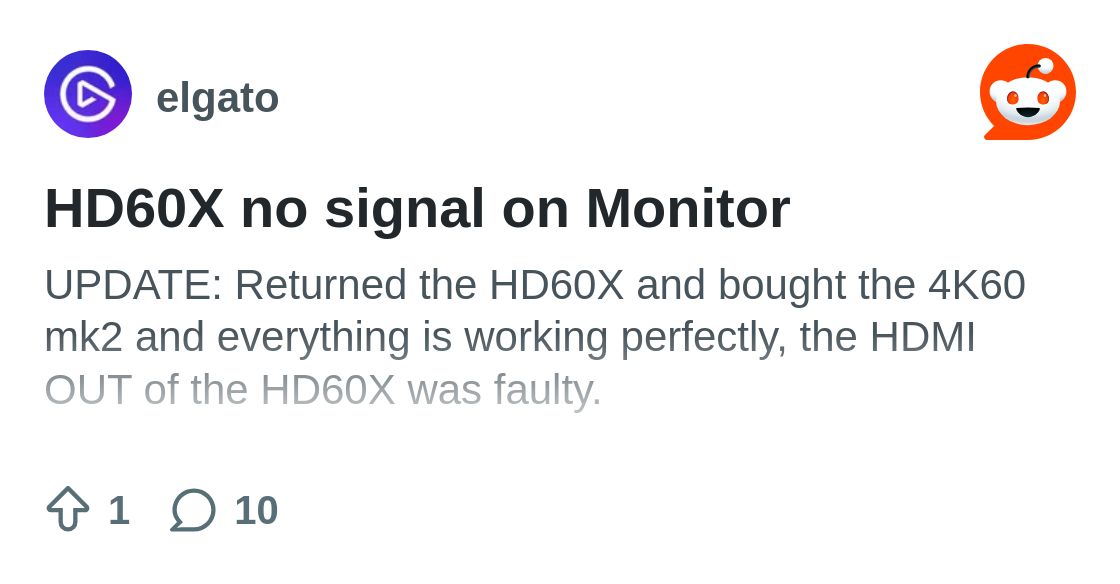The width and height of the screenshot is (1120, 584).
Task: Open the elgato subreddit name link
Action: [217, 98]
